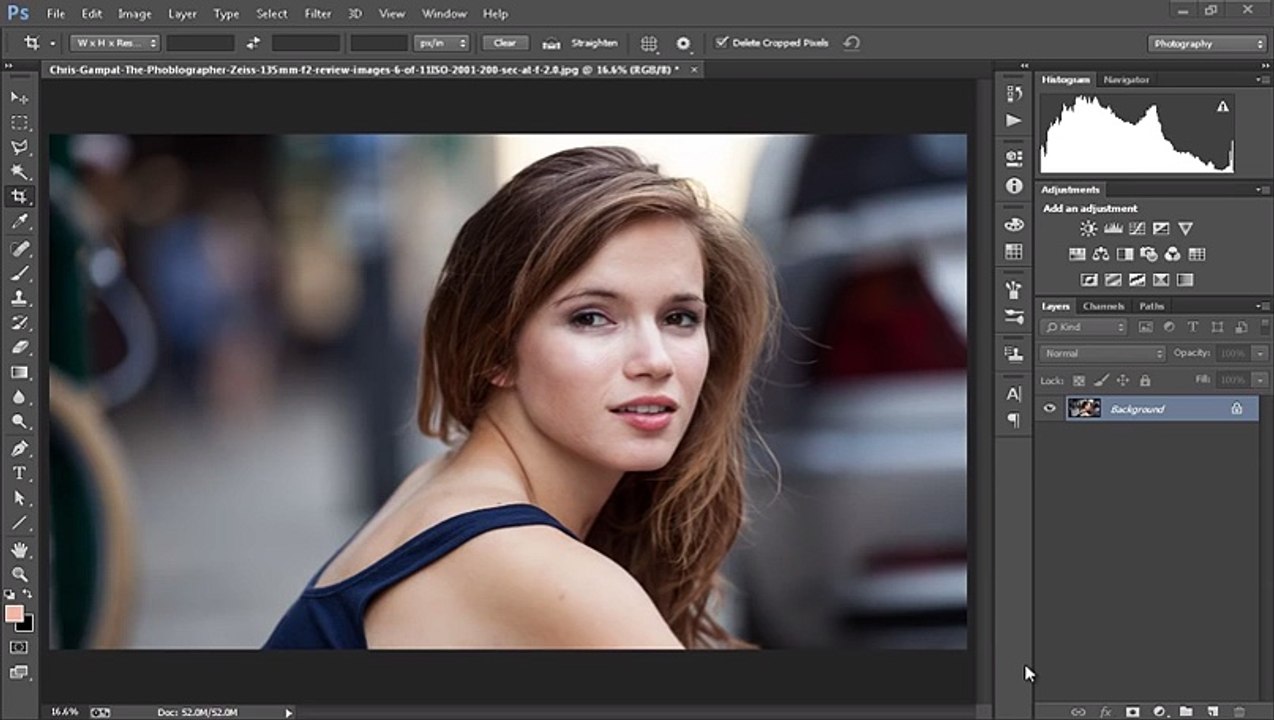Open the Opacity slider dropdown arrow
Screen dimensions: 1274x720
click(x=1260, y=353)
